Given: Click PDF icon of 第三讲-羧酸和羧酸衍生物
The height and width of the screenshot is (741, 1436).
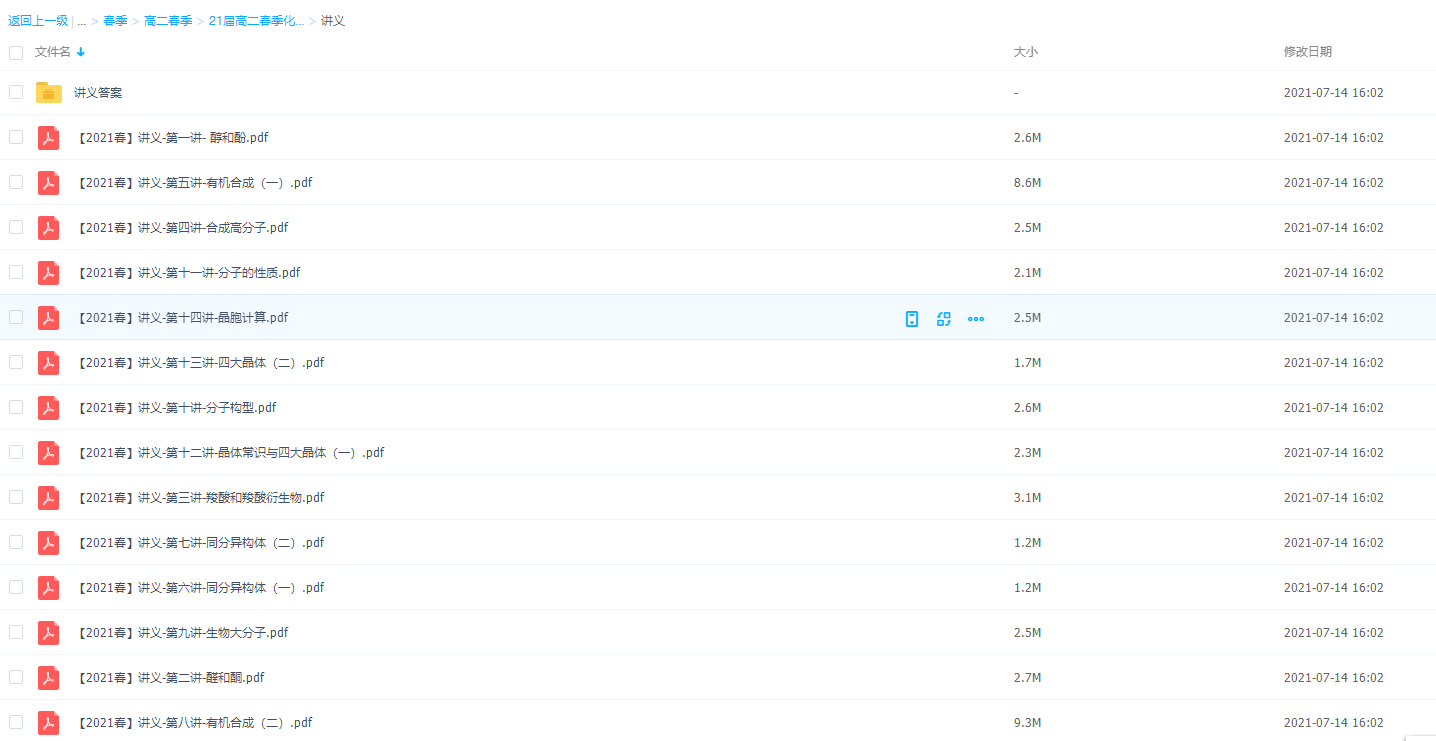Looking at the screenshot, I should coord(48,498).
